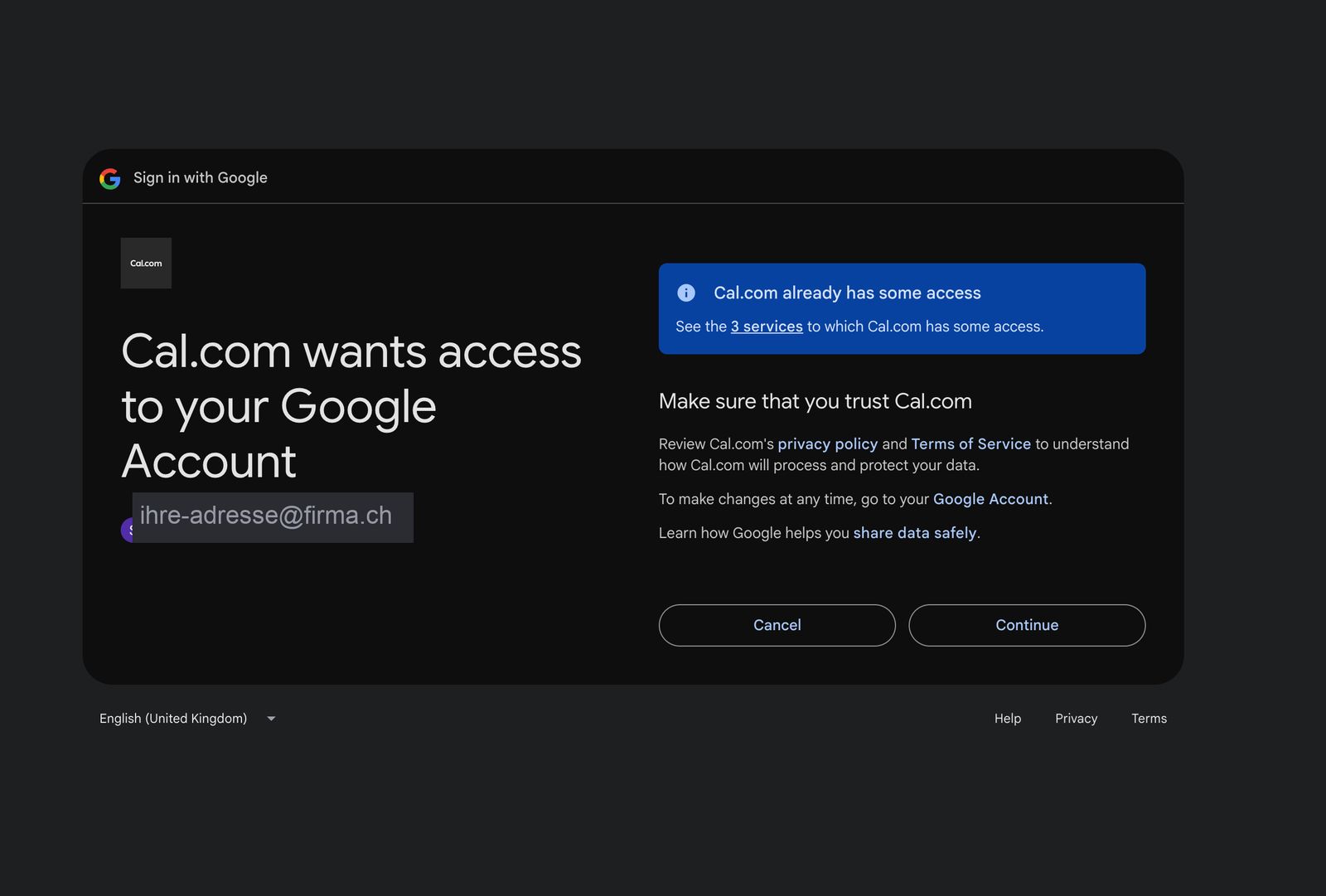Viewport: 1326px width, 896px height.
Task: Open the Privacy footer link
Action: coord(1076,719)
